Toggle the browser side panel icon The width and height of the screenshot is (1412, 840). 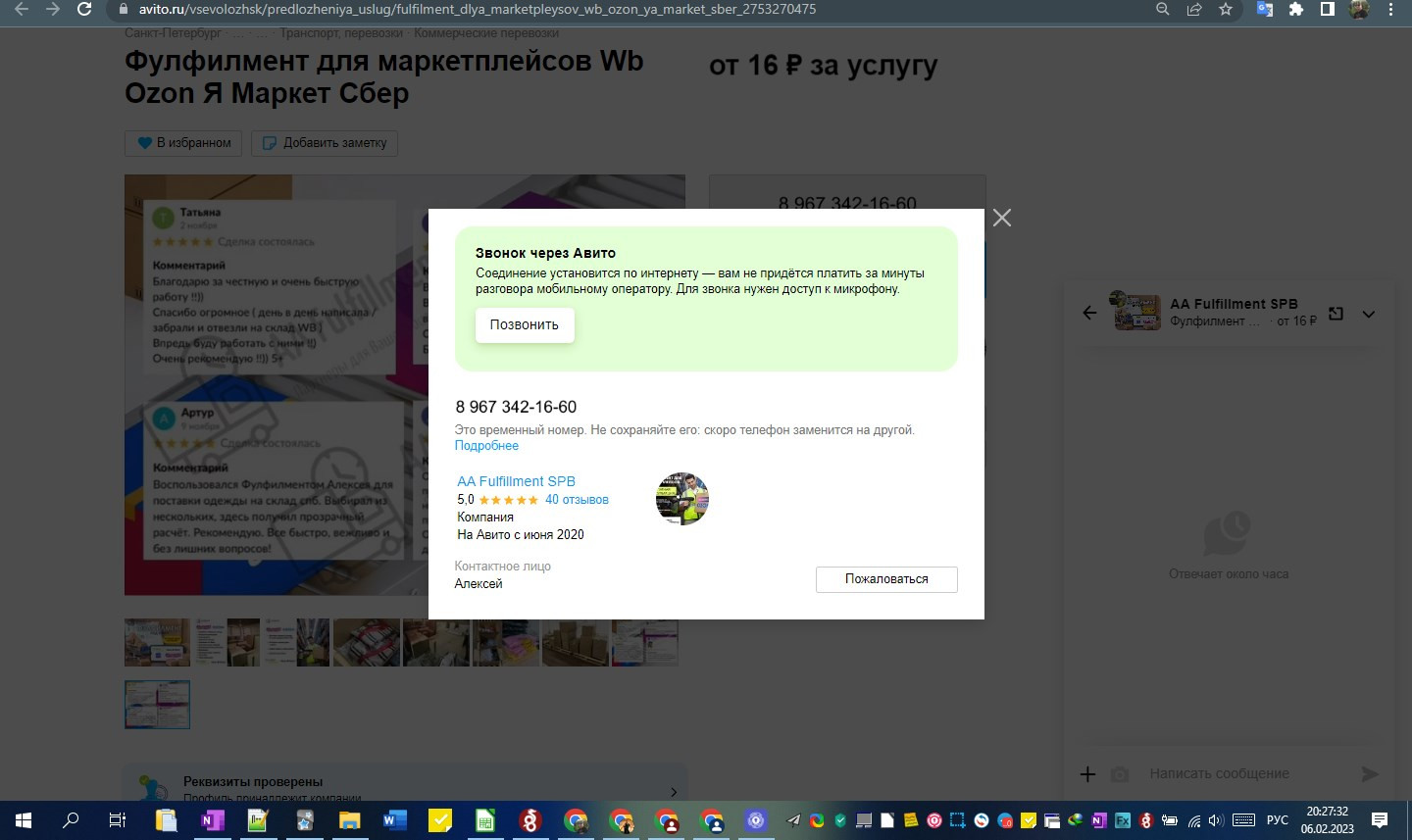(x=1328, y=9)
